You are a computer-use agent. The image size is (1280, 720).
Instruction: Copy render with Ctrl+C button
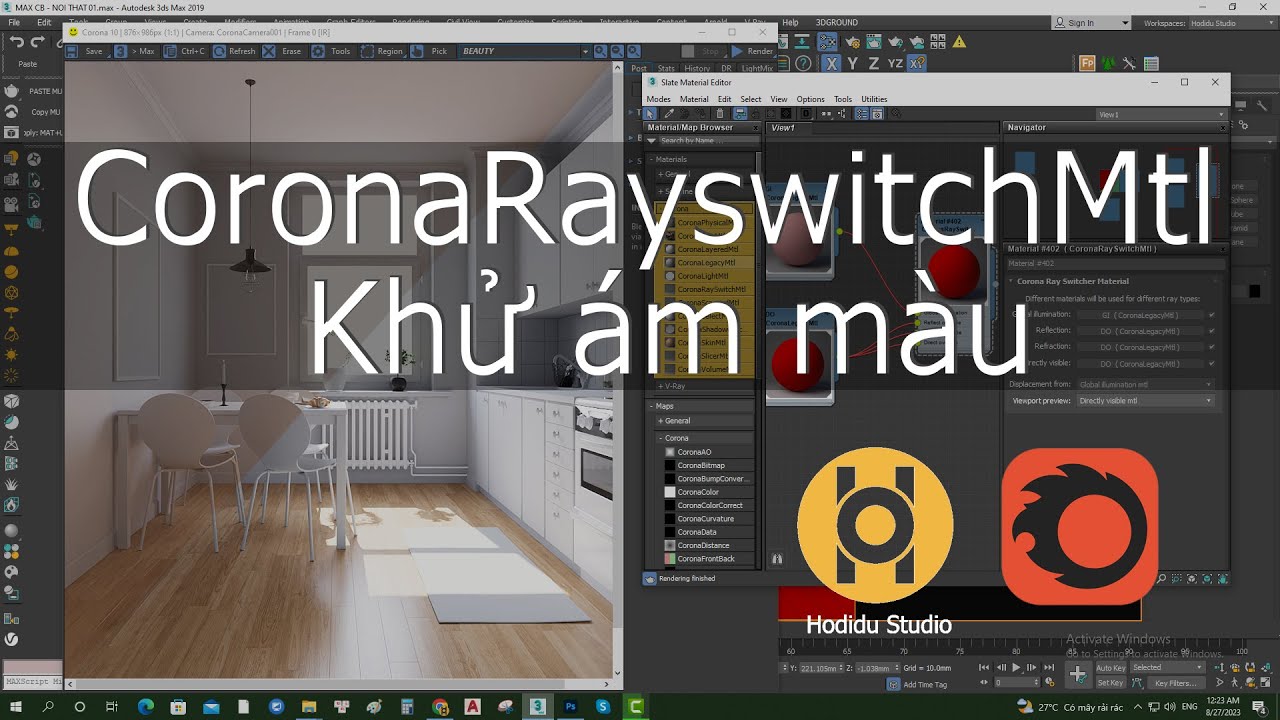pos(186,51)
